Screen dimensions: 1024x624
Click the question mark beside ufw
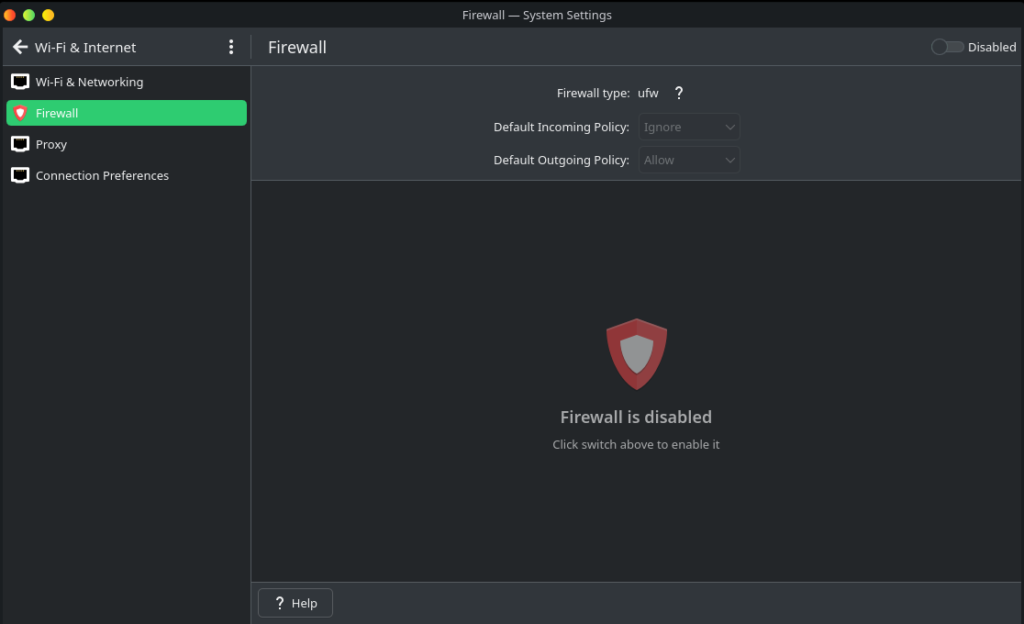pyautogui.click(x=679, y=93)
